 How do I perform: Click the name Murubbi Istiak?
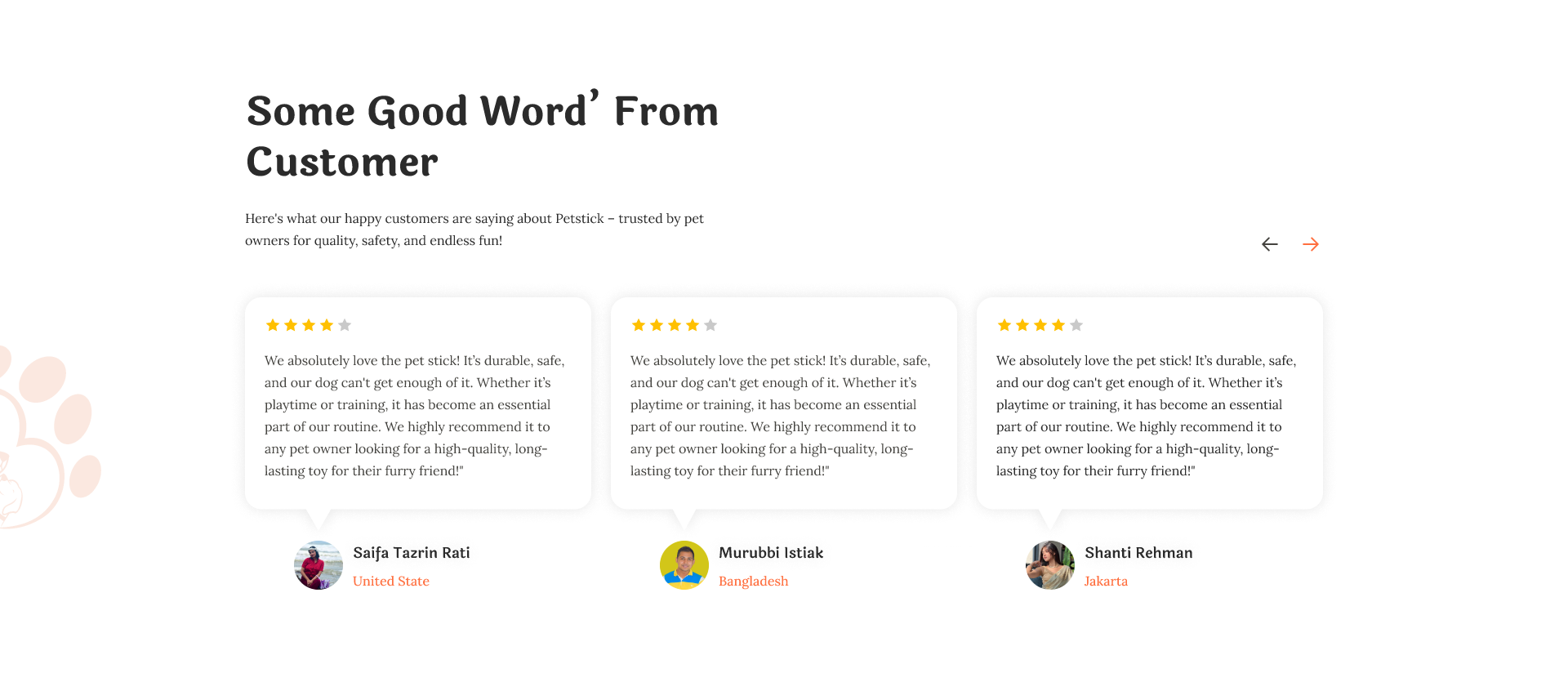(x=771, y=553)
